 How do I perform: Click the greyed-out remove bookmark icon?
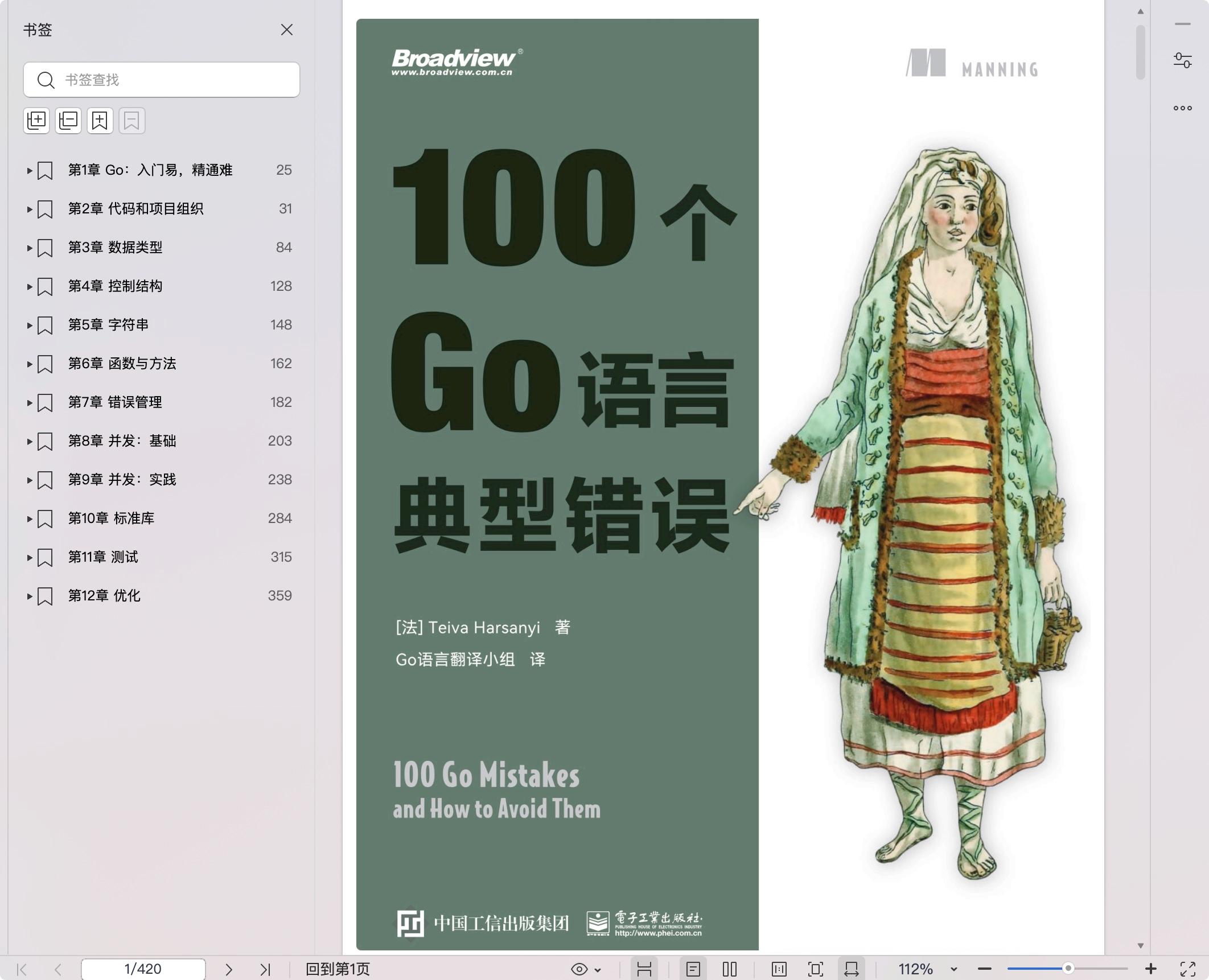[132, 121]
